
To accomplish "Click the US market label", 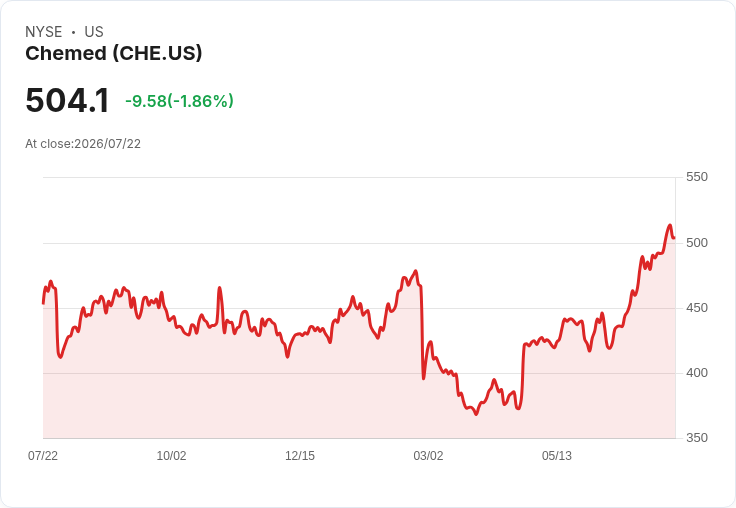I will click(94, 32).
